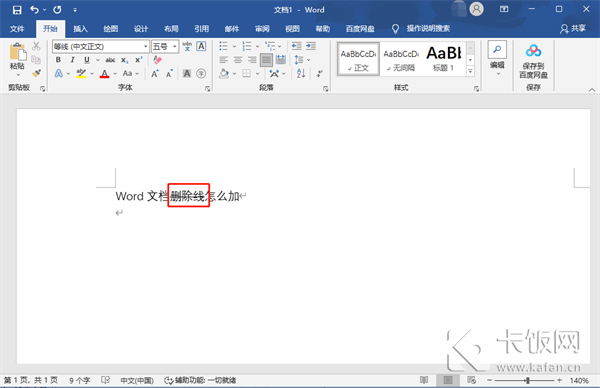Image resolution: width=600 pixels, height=388 pixels.
Task: Click the Cut scissors icon
Action: pos(36,46)
